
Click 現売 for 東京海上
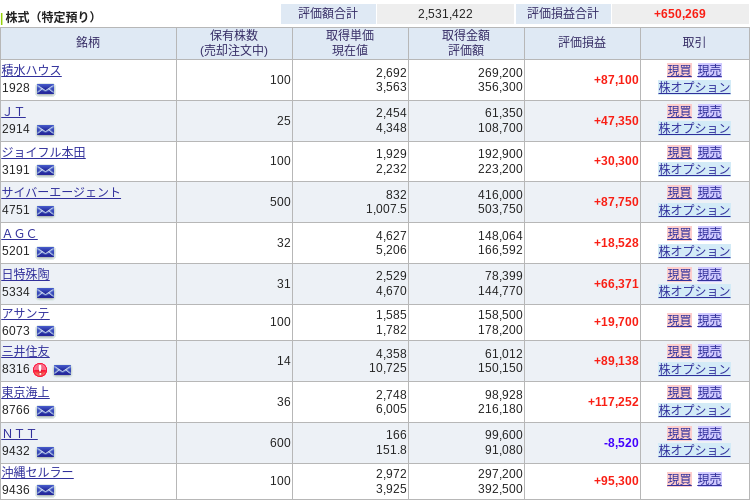coord(709,393)
